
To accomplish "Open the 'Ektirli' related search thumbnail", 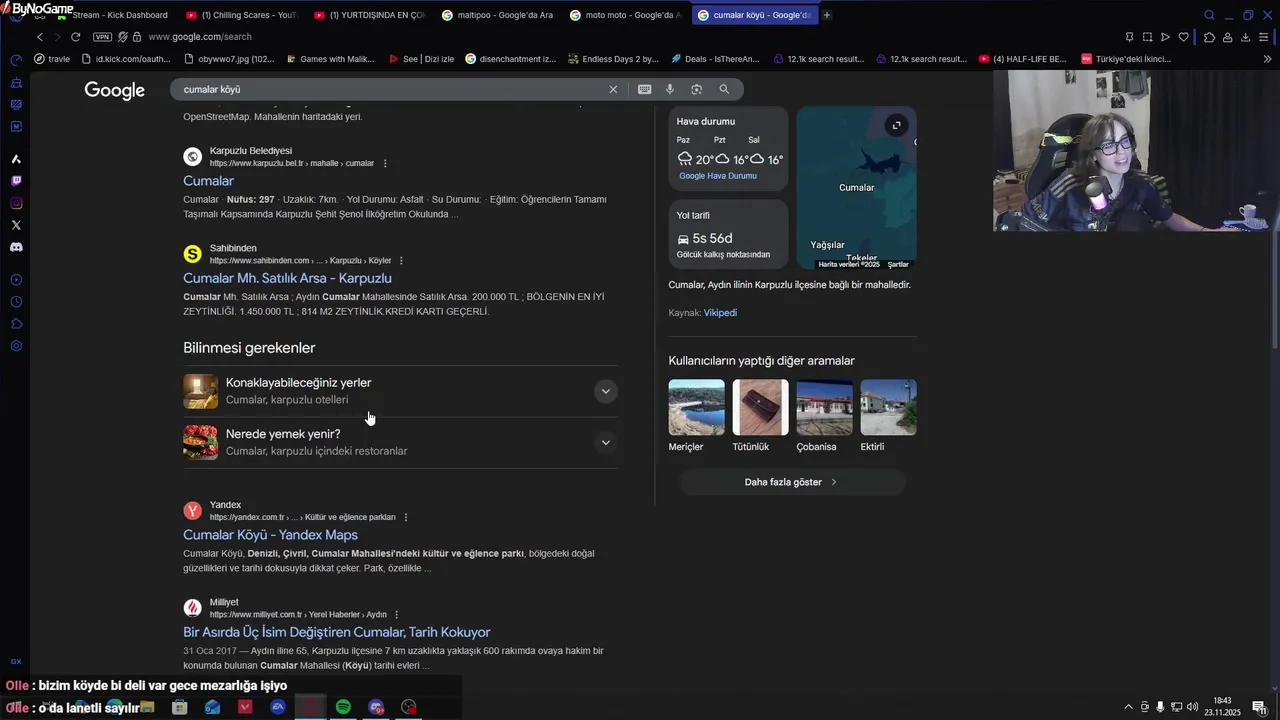I will [888, 407].
